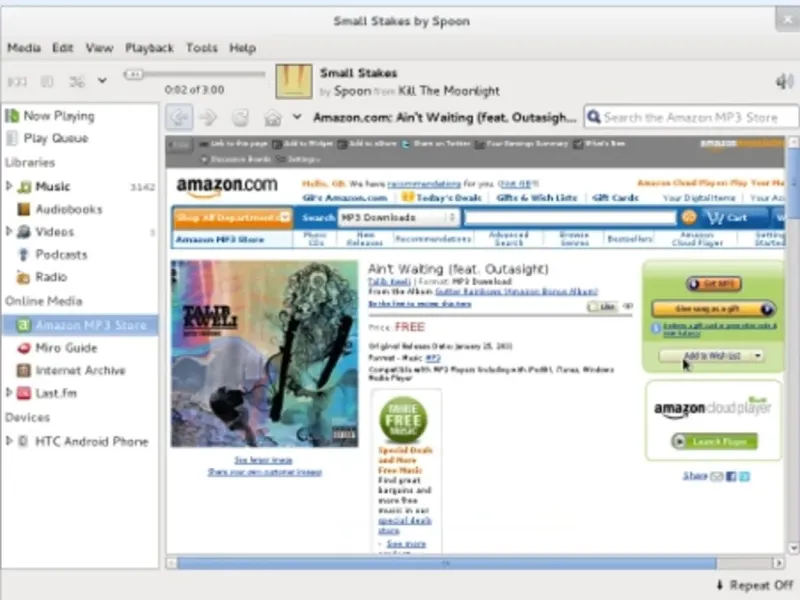Click the previous track button
The height and width of the screenshot is (600, 800).
coord(17,82)
